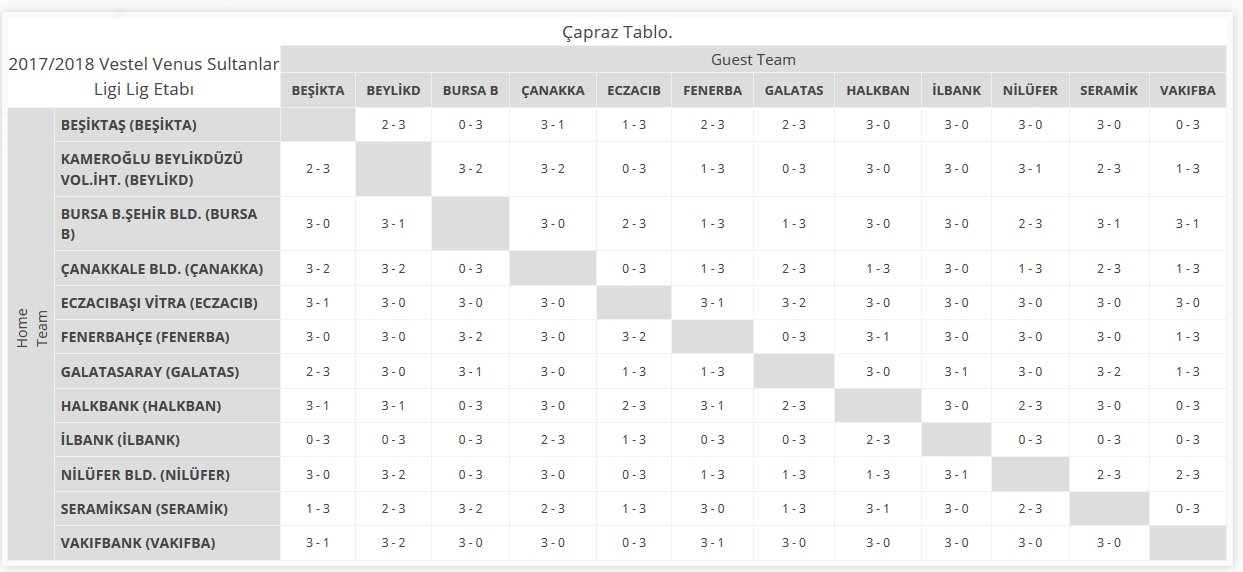Select KAMEROĞLU BEYLİKDÜZÜ VOL.İHT. home team row
This screenshot has height=572, width=1243.
pos(151,169)
